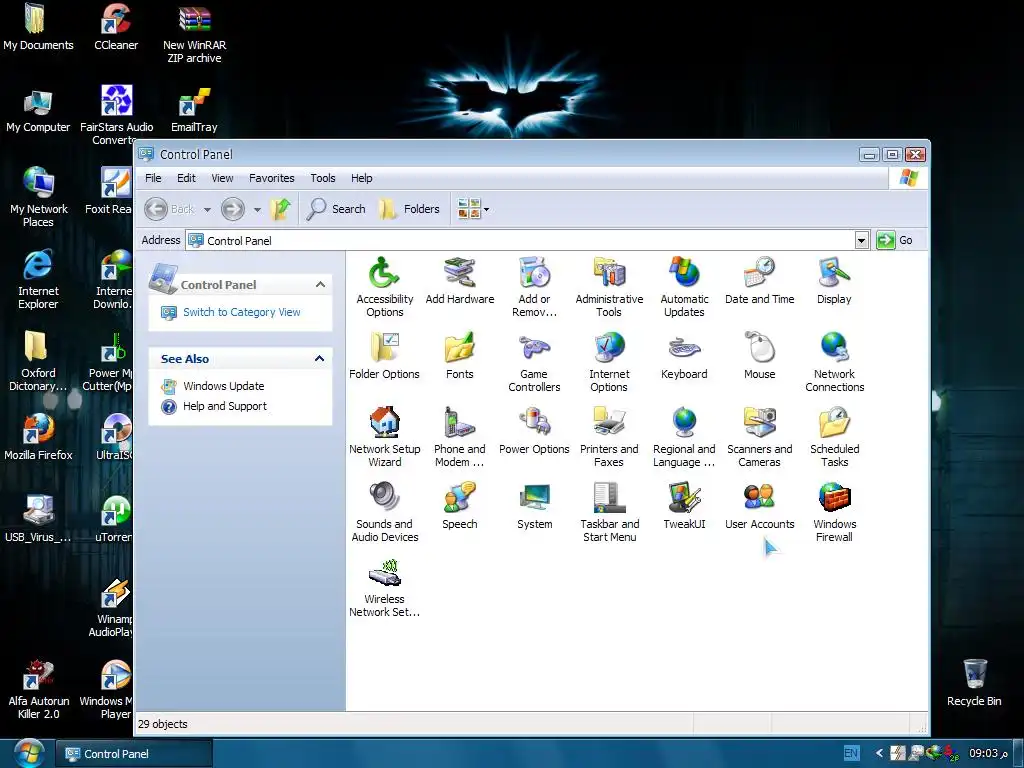Click the Go button
1024x768 pixels.
point(895,240)
